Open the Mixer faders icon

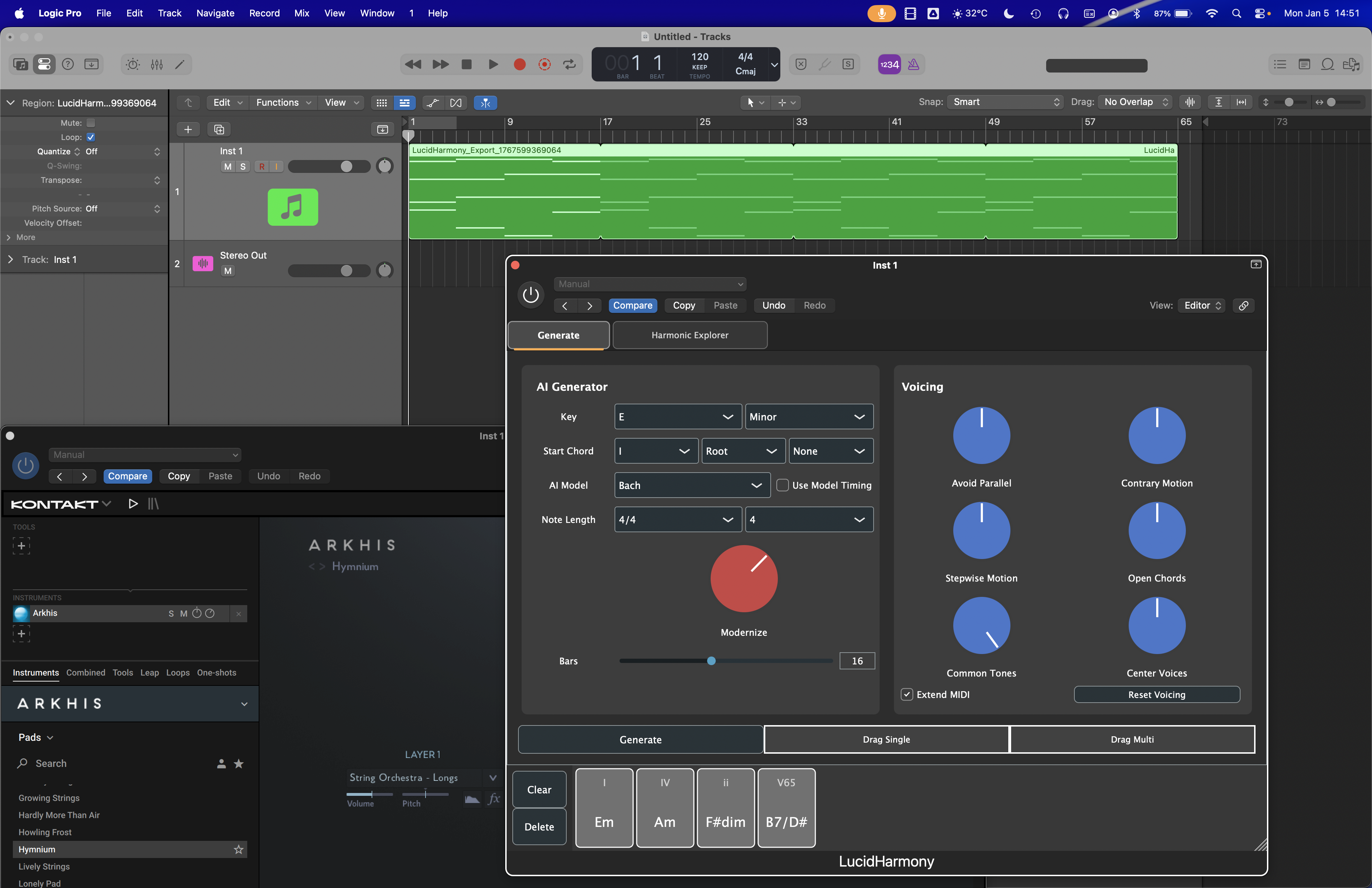(157, 65)
